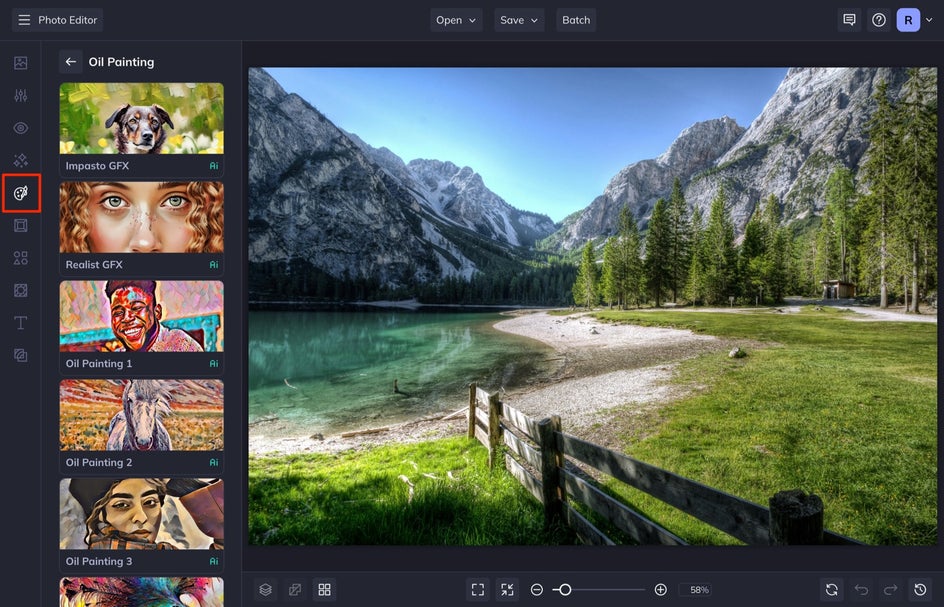Viewport: 944px width, 607px height.
Task: Open the Overlays sidebar icon
Action: click(x=20, y=290)
